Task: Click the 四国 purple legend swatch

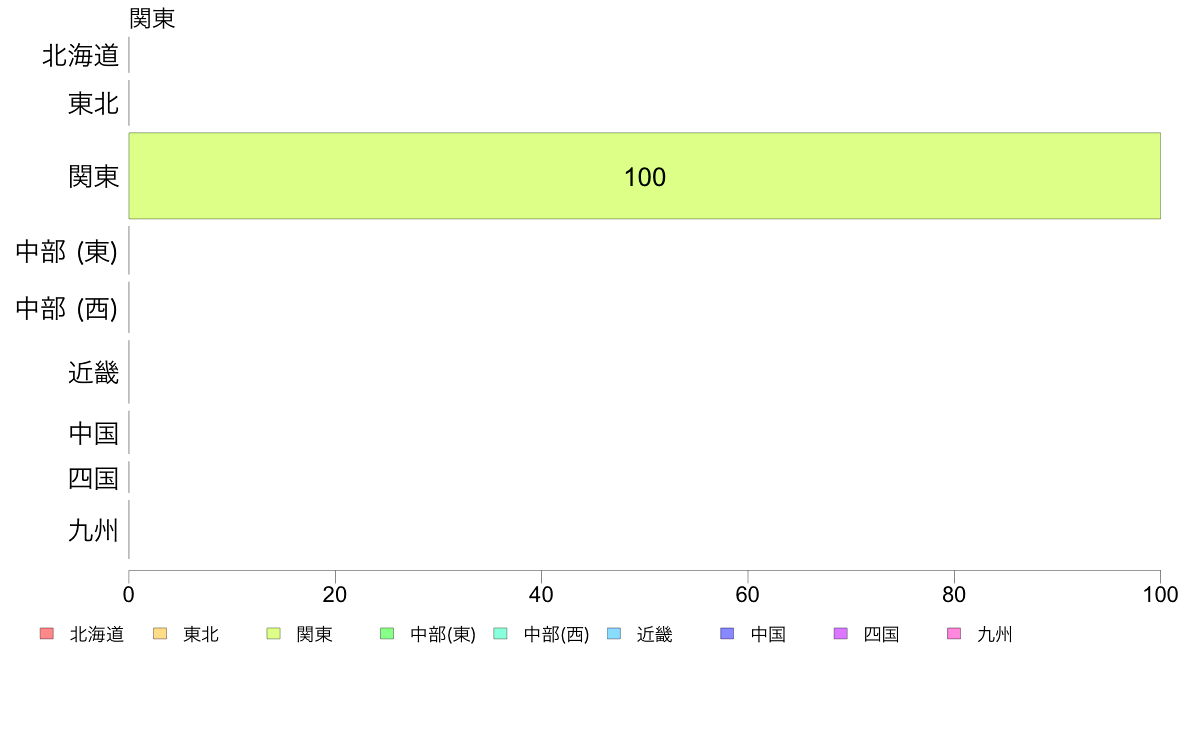Action: (x=840, y=634)
